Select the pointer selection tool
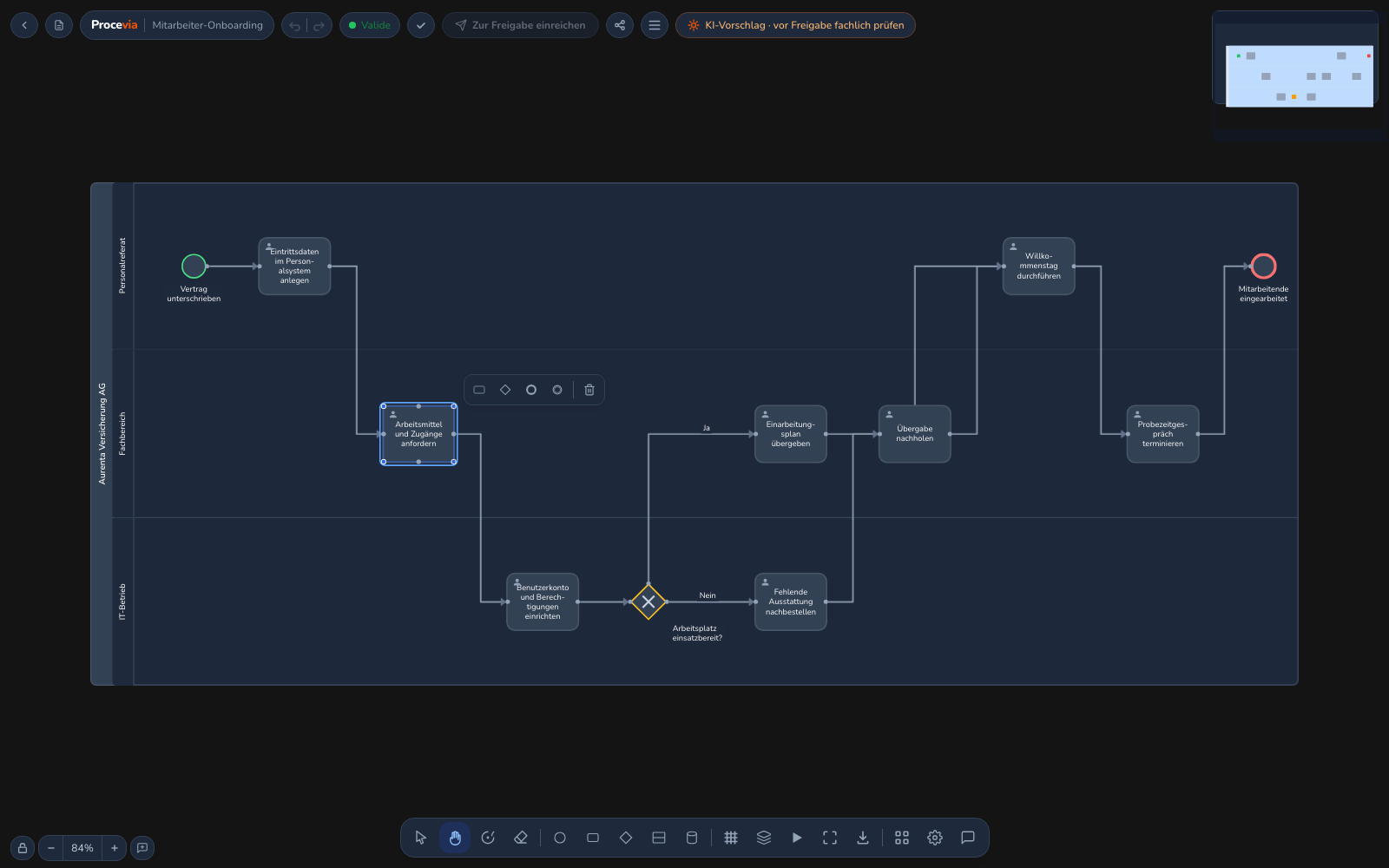Viewport: 1389px width, 868px height. (x=421, y=838)
